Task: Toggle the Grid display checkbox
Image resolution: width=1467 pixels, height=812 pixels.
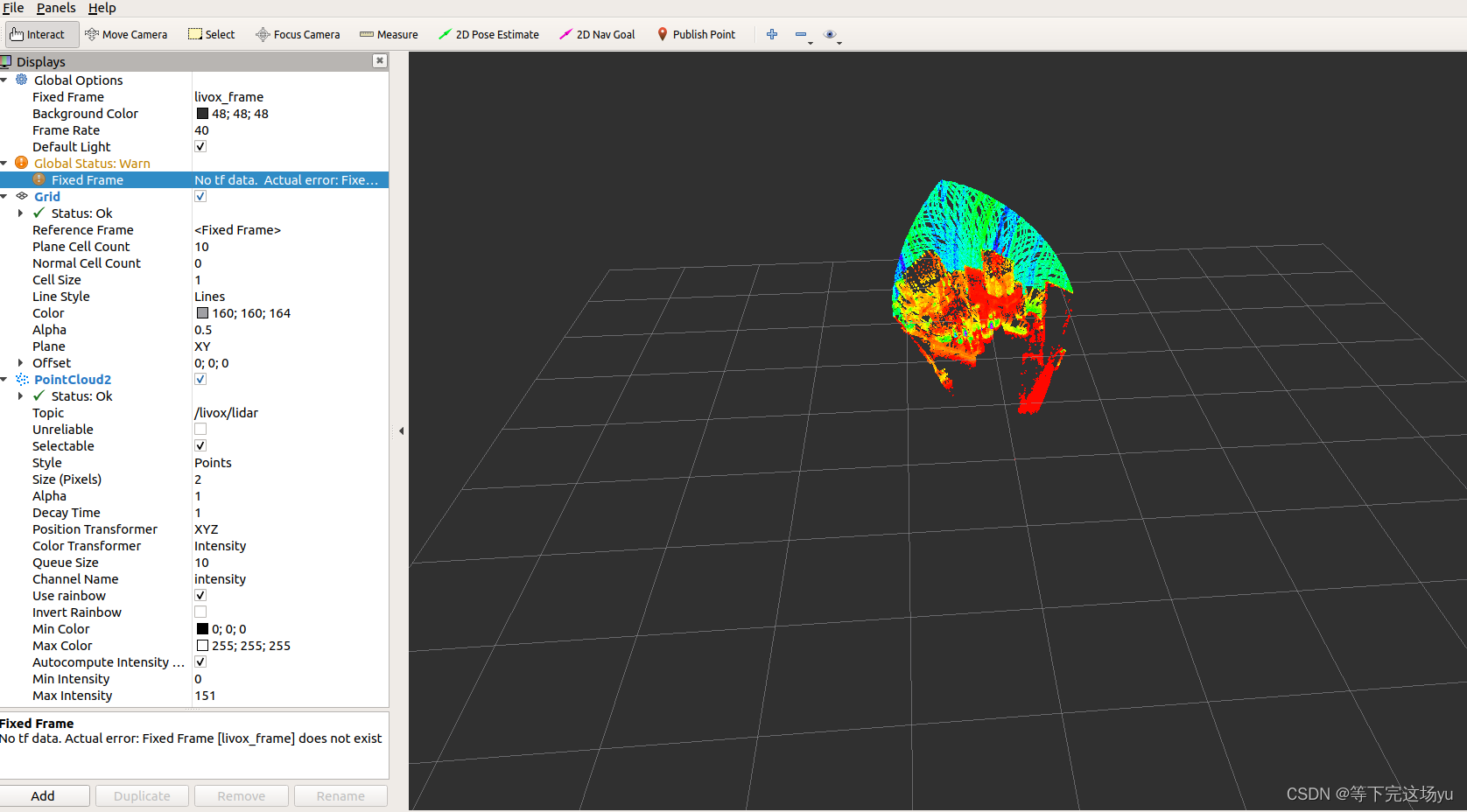Action: coord(200,196)
